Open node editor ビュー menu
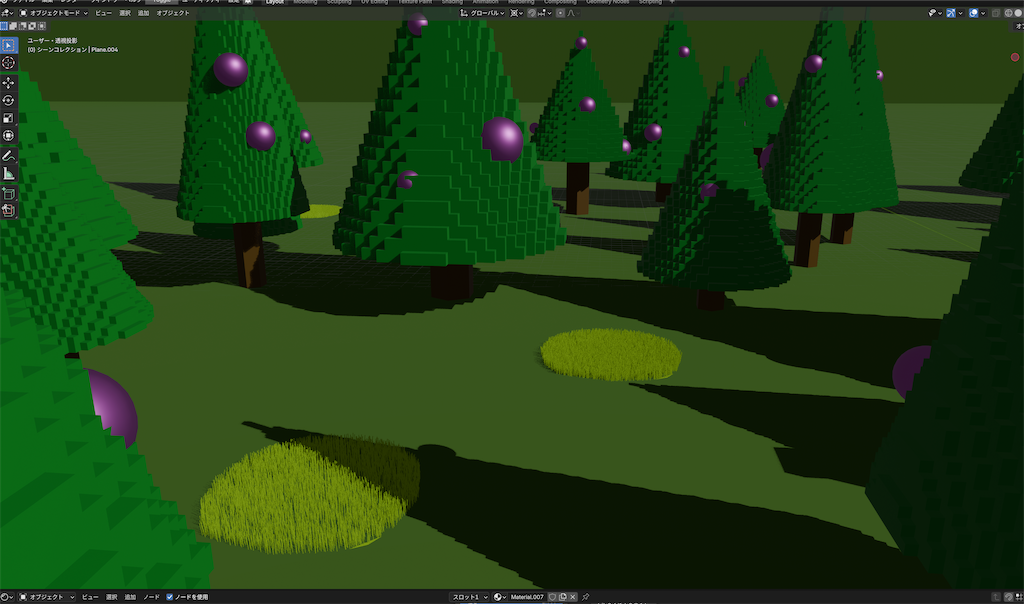 [90, 597]
